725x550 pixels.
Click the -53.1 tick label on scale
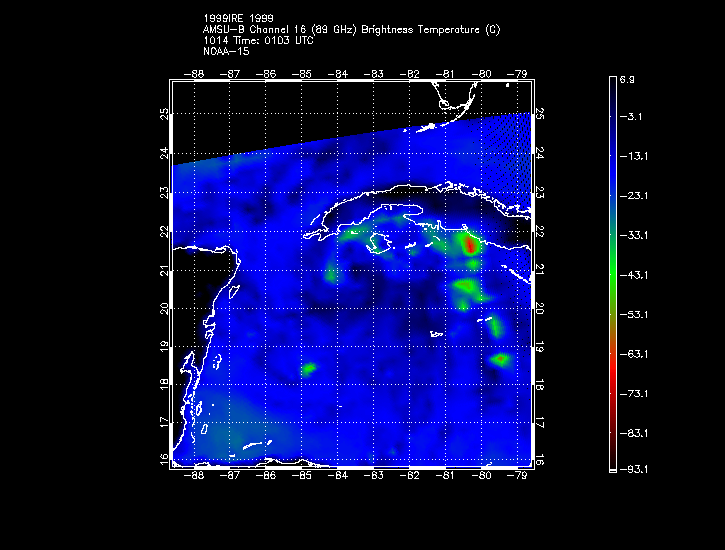tap(634, 315)
